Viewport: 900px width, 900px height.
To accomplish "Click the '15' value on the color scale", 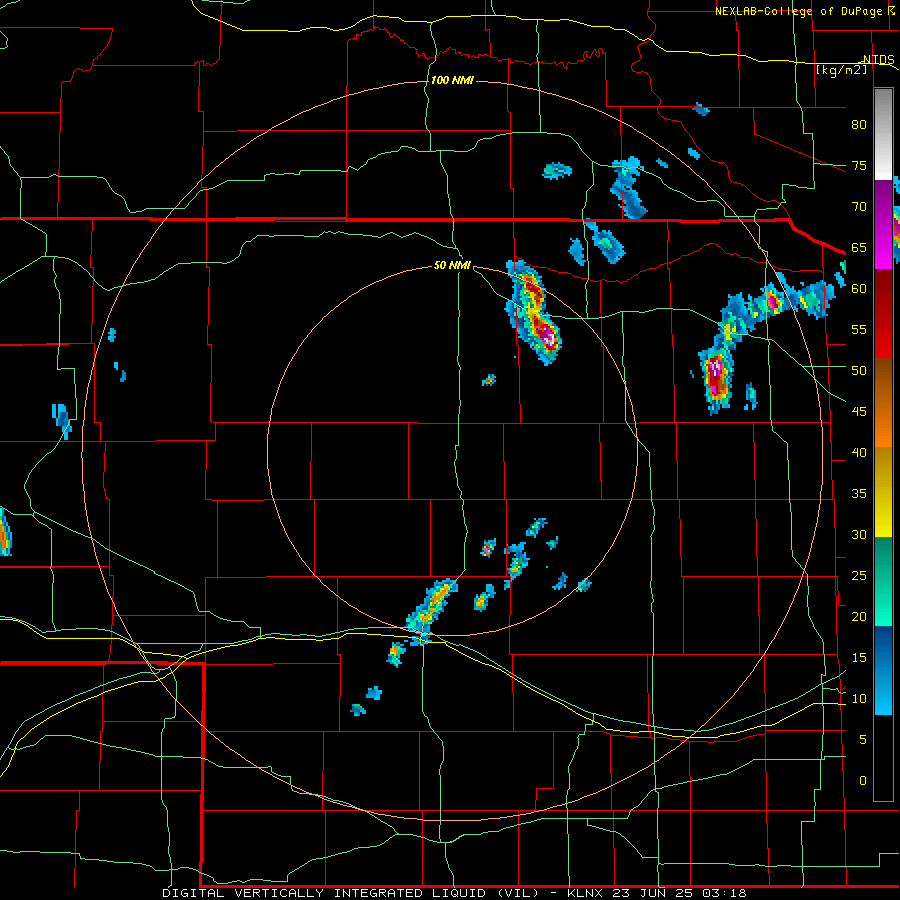I will pos(859,658).
